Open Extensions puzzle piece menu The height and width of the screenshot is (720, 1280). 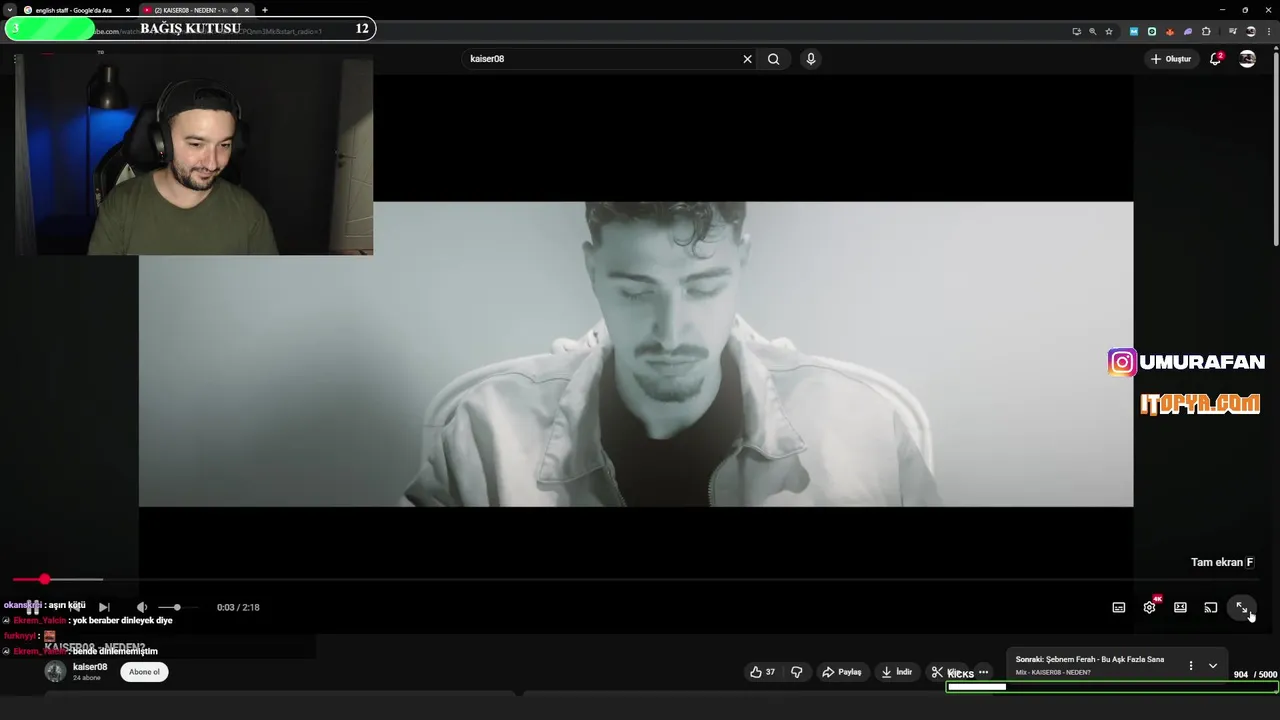coord(1206,31)
